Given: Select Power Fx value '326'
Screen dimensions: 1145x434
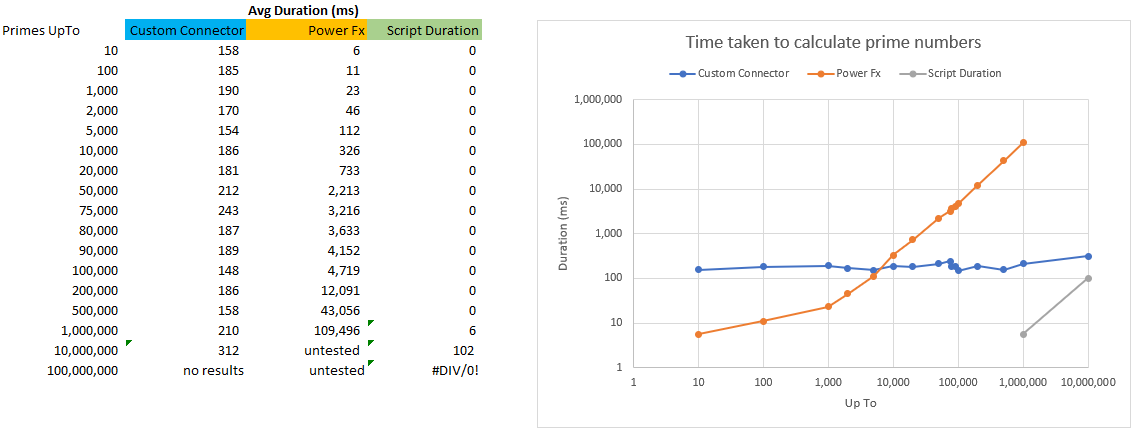Looking at the screenshot, I should pyautogui.click(x=351, y=151).
